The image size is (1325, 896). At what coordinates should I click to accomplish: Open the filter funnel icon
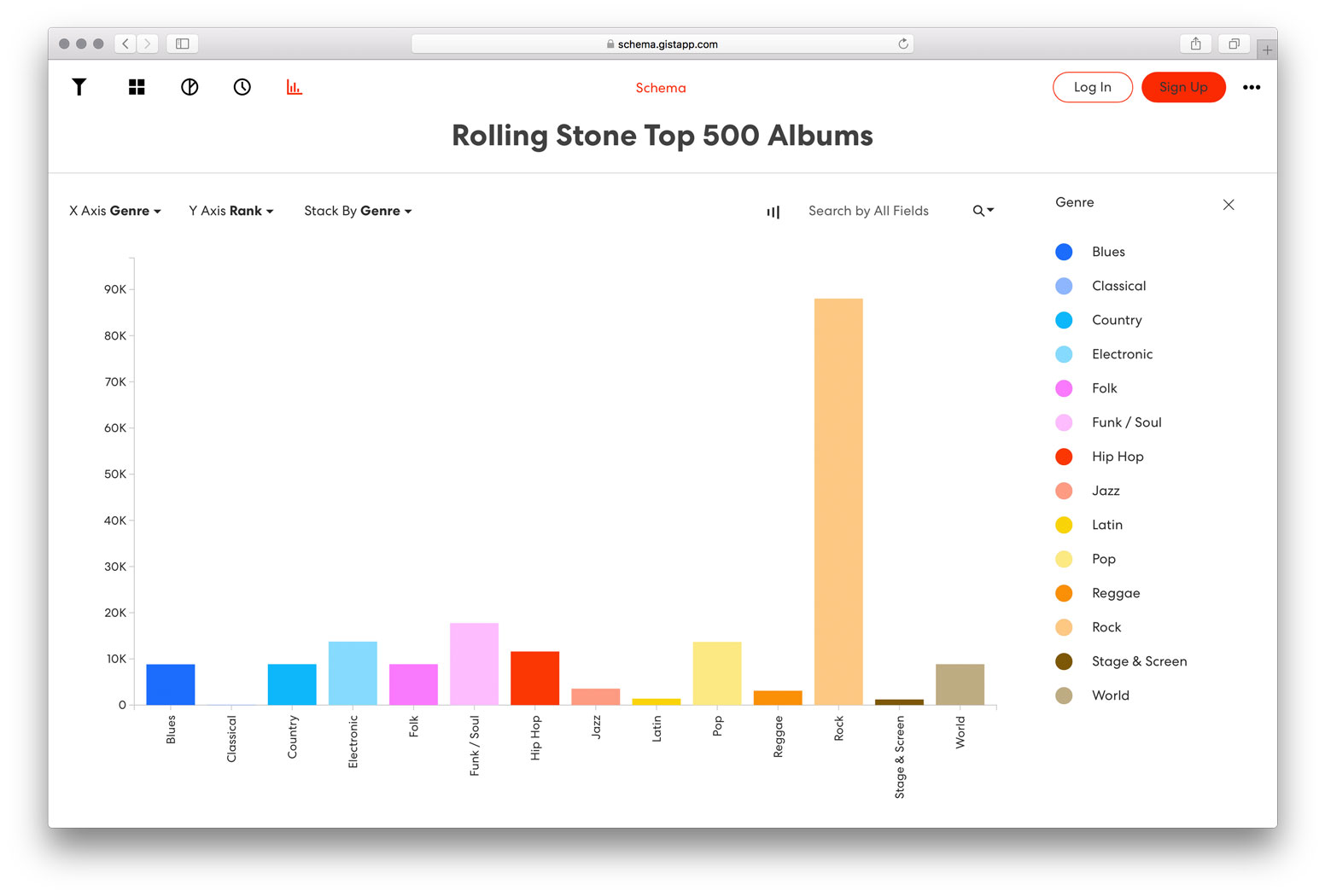click(79, 87)
